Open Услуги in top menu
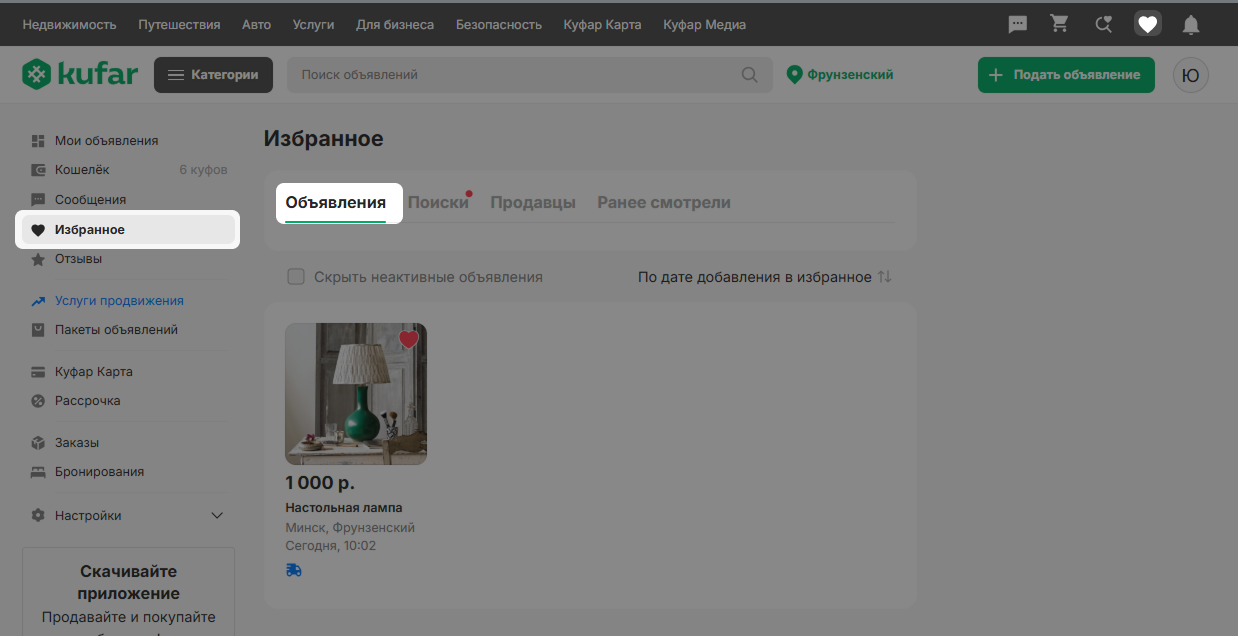 coord(313,24)
